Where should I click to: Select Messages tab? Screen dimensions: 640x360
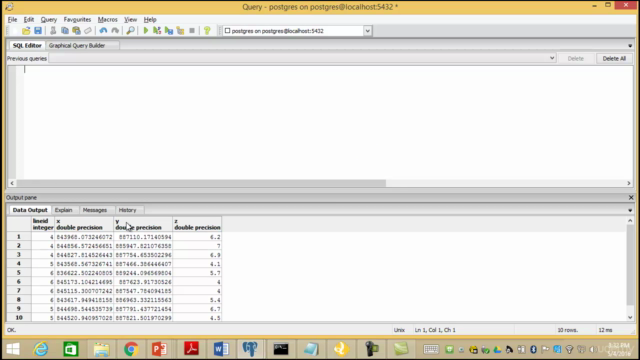95,210
